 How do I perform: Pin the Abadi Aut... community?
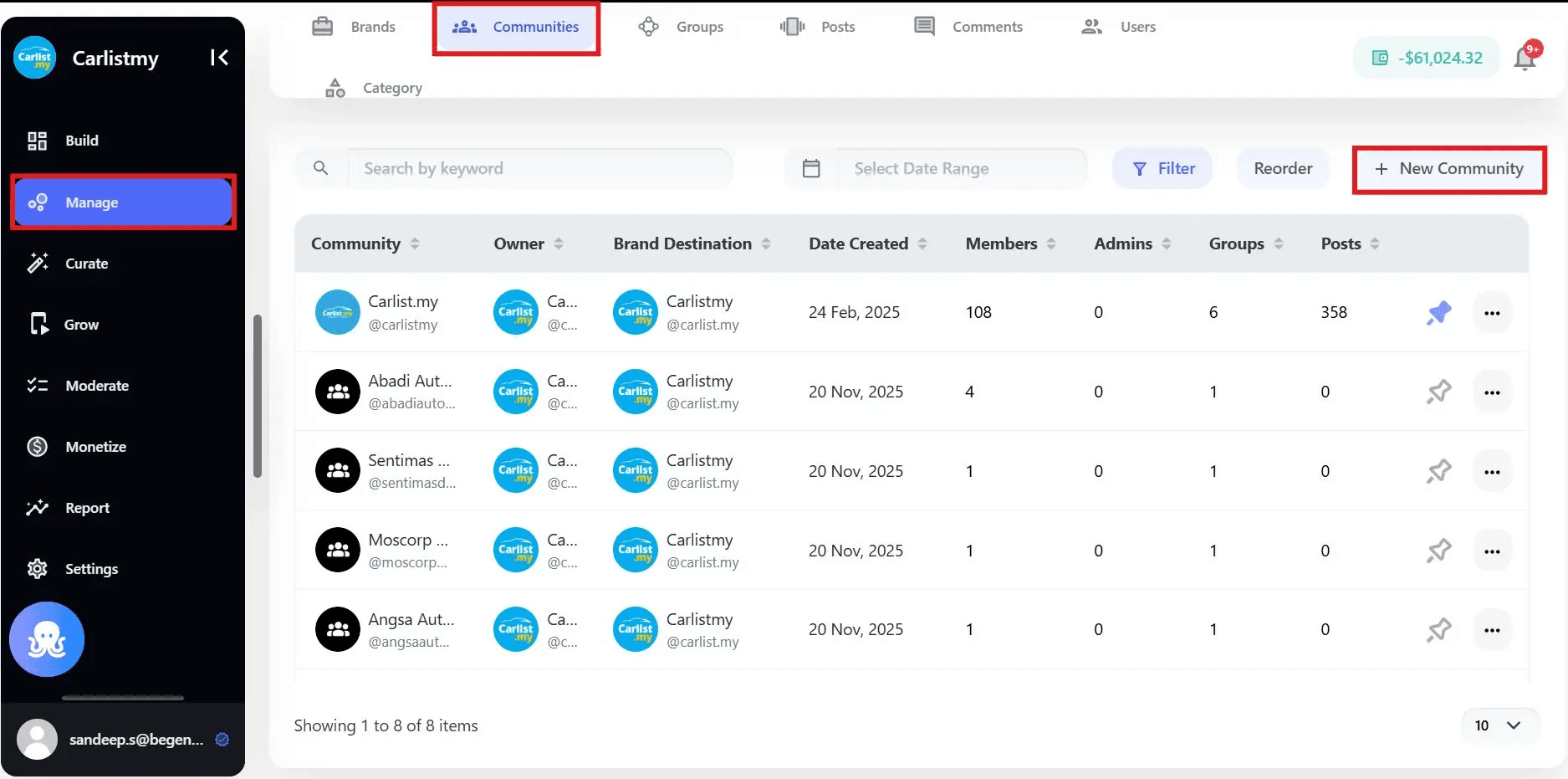point(1439,392)
